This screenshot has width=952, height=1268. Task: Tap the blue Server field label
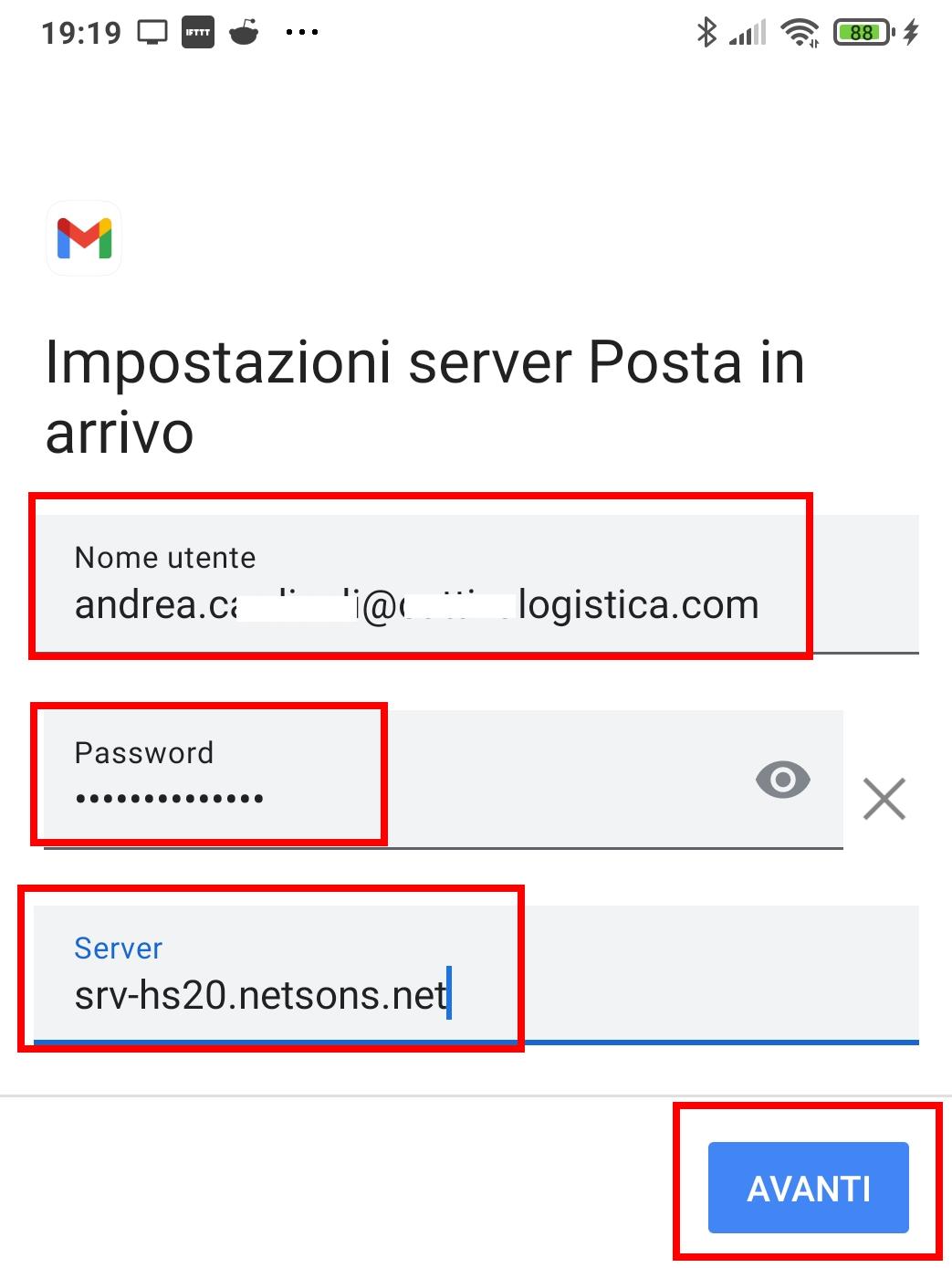pos(118,948)
